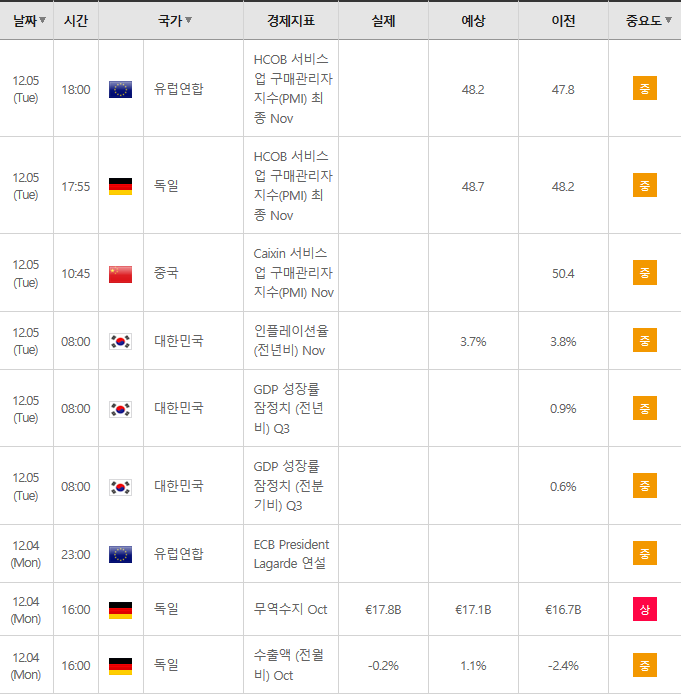Click the 10:45 time cell
Screen dimensions: 681x694
point(76,274)
